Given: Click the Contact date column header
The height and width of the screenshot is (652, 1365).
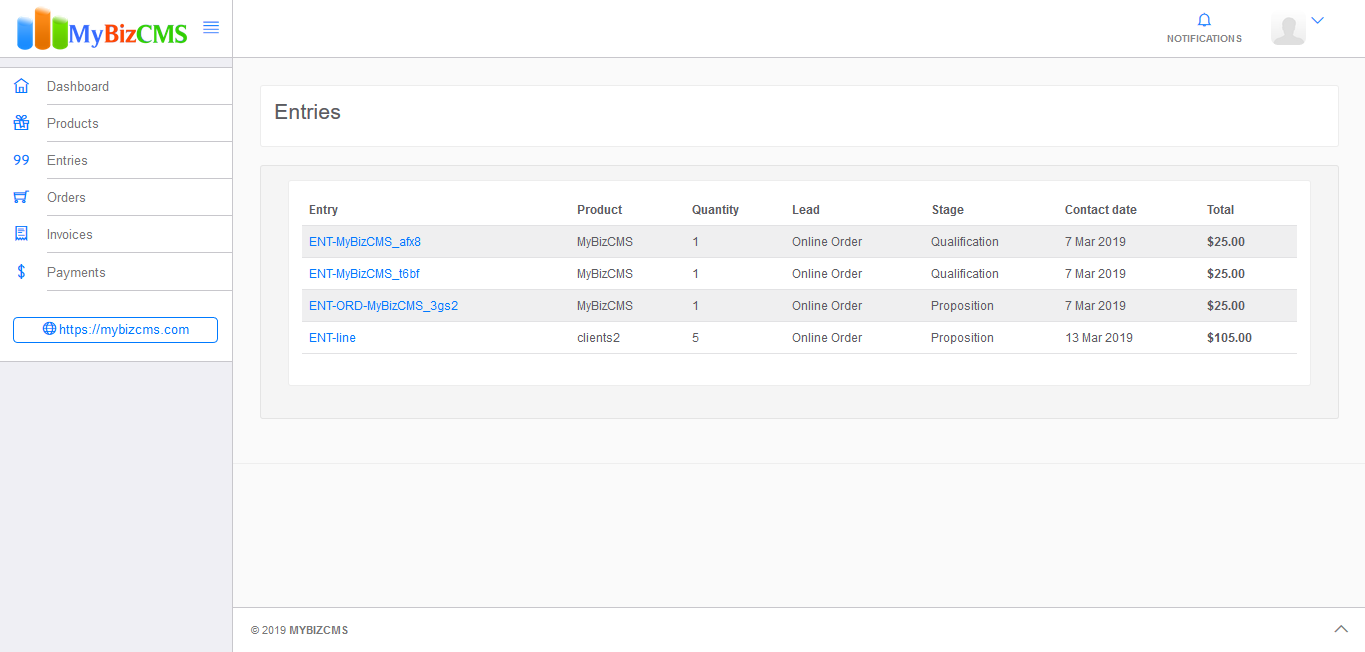Looking at the screenshot, I should pyautogui.click(x=1100, y=210).
